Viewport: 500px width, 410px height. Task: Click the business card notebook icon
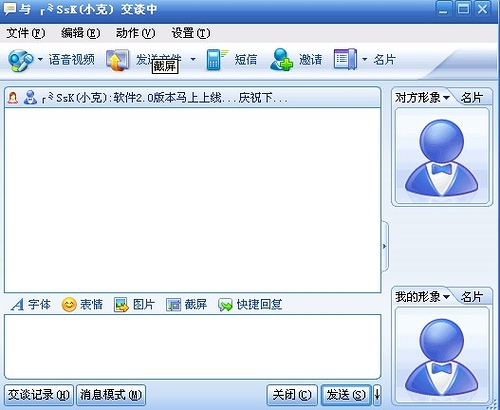coord(345,60)
